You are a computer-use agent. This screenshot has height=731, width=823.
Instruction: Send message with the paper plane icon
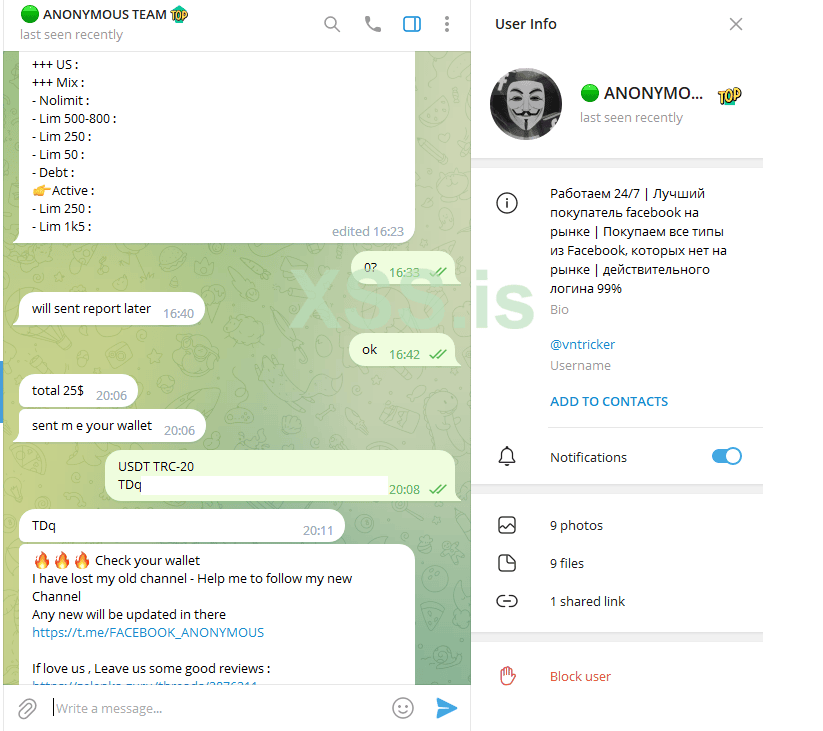click(x=446, y=708)
